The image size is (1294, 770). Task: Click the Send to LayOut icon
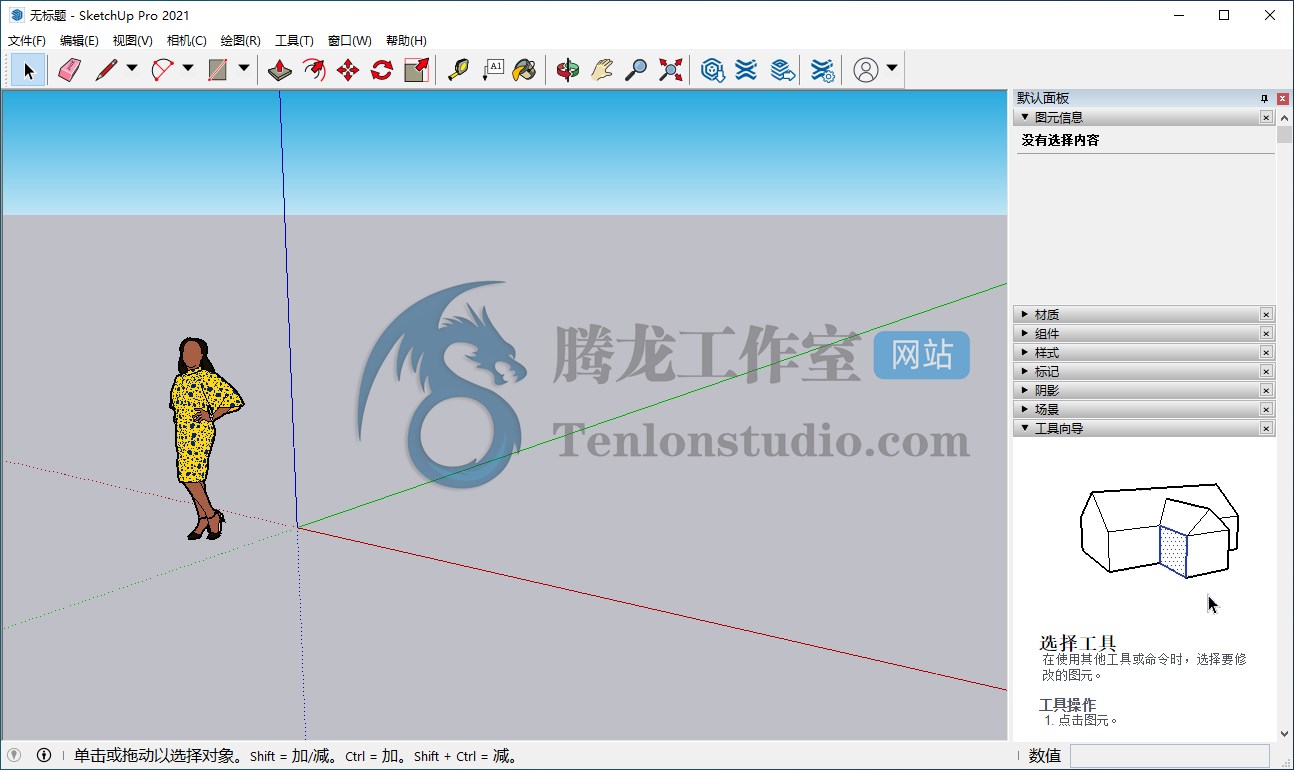point(782,70)
